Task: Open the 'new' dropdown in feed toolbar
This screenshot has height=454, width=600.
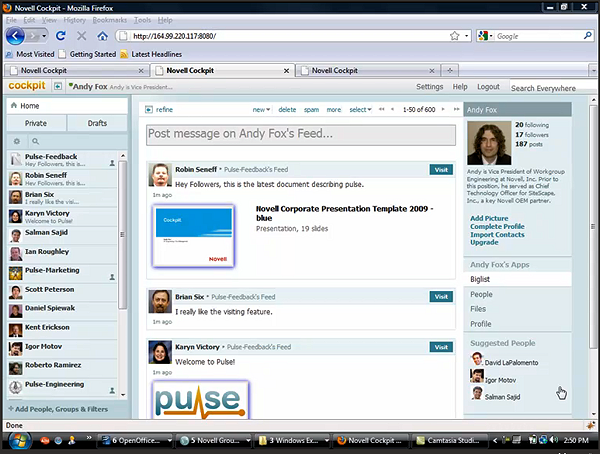Action: point(261,109)
